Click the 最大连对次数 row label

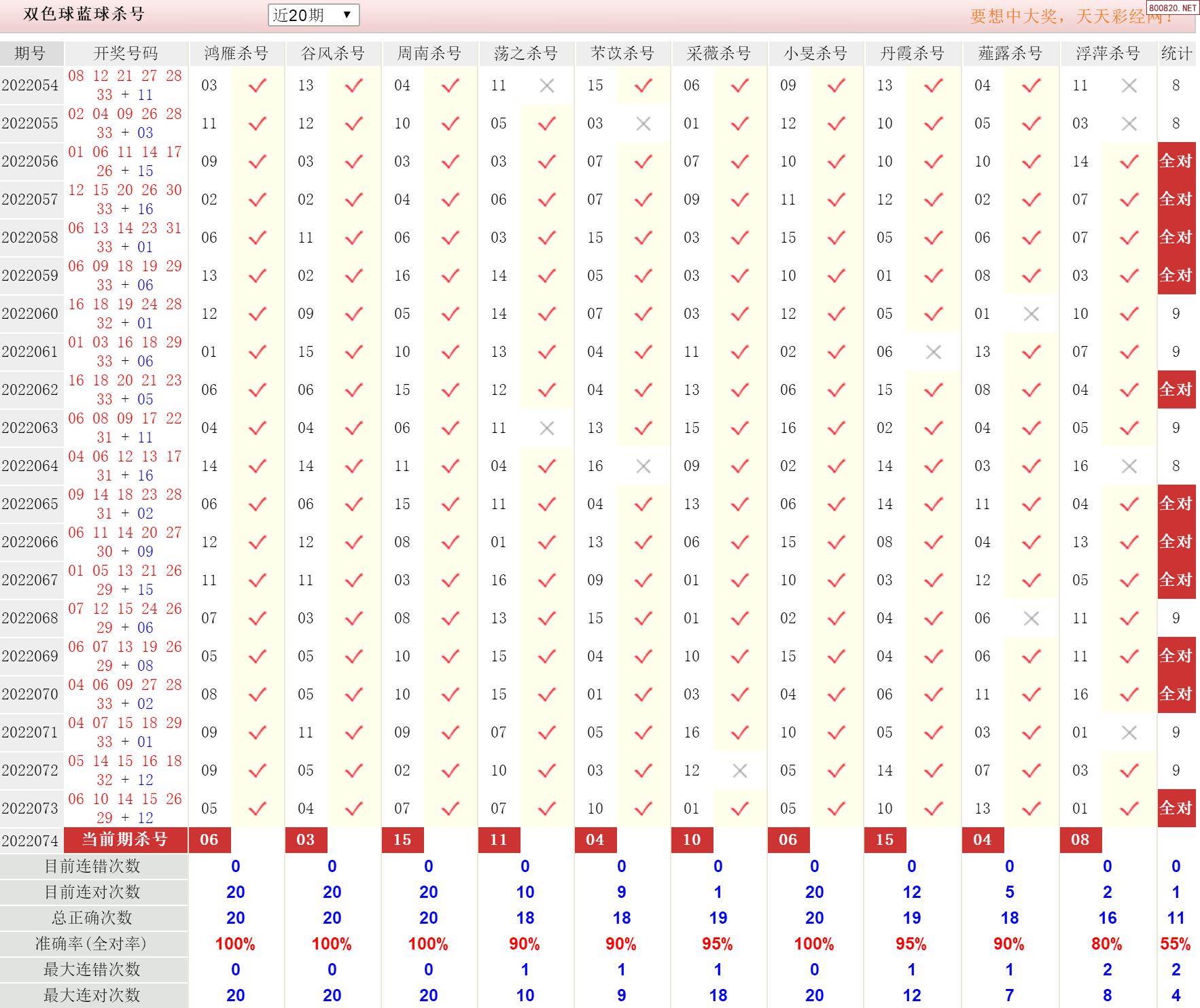coord(92,995)
